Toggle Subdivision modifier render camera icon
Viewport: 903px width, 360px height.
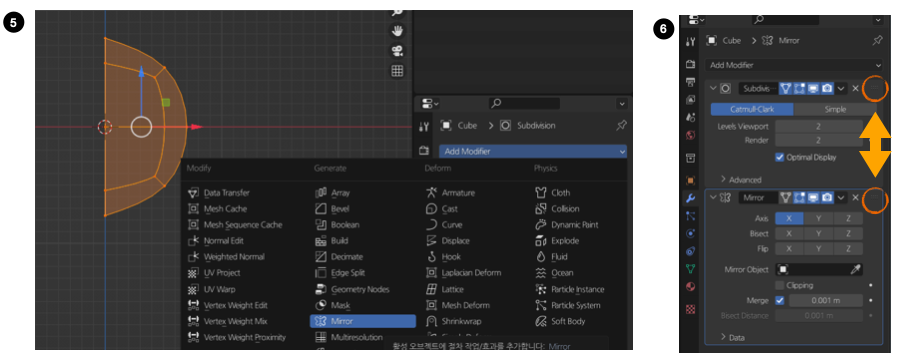point(827,89)
